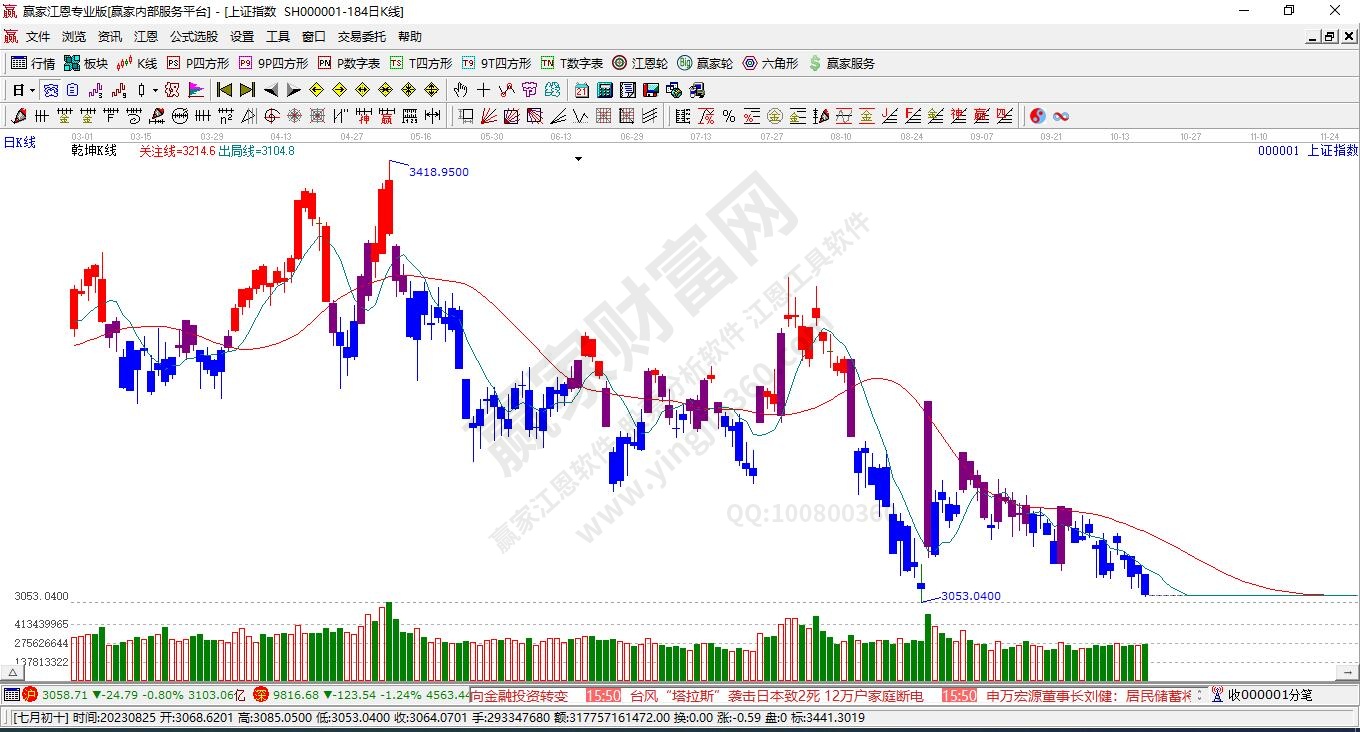Expand the 日 period dropdown arrow

(32, 90)
